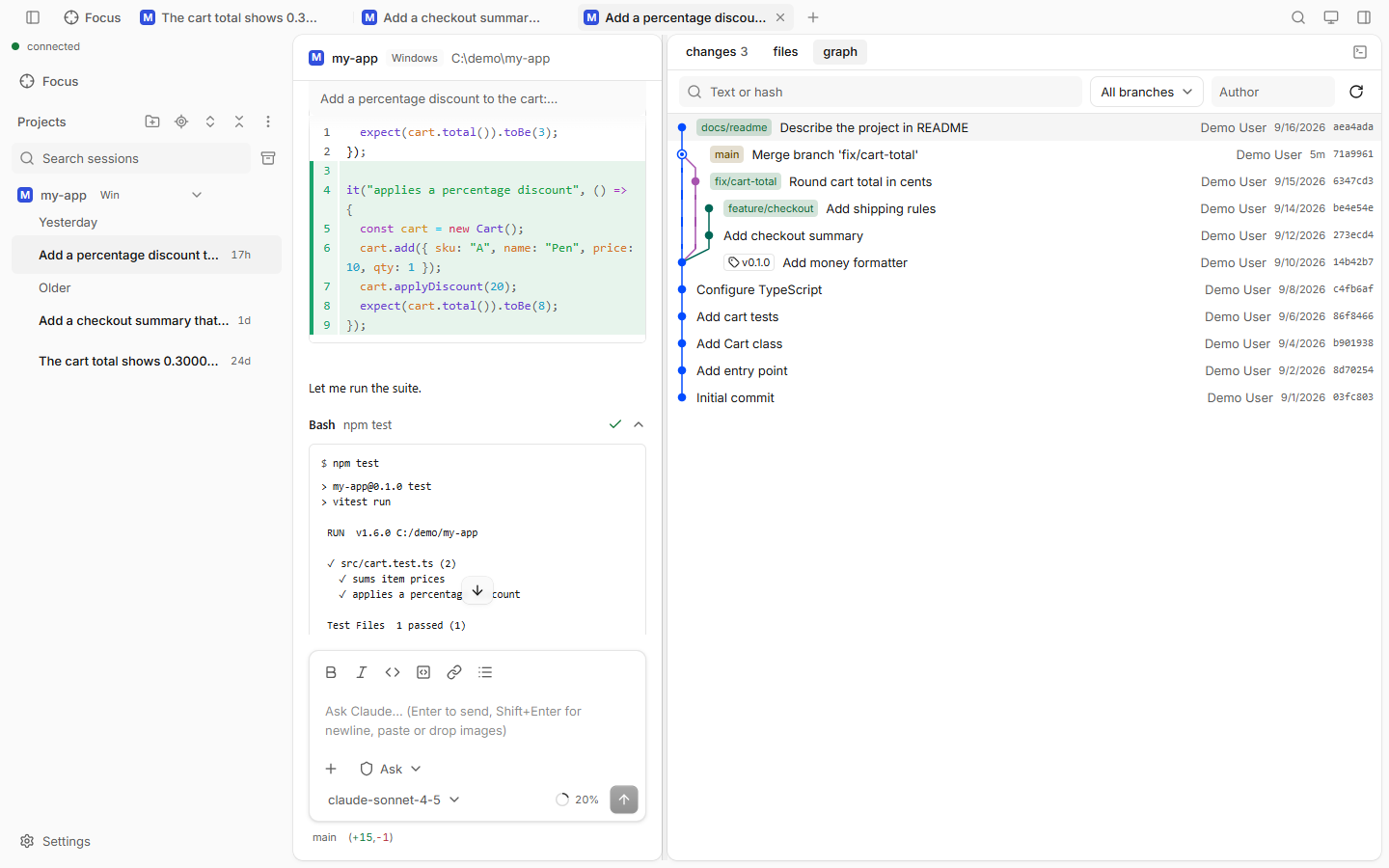Open the terminal icon in the graph panel
The image size is (1389, 868).
pos(1360,52)
